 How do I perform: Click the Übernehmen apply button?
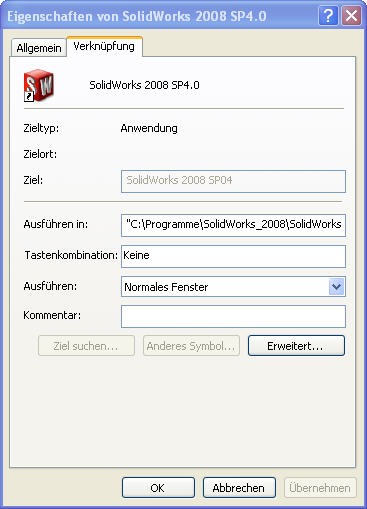click(x=320, y=488)
